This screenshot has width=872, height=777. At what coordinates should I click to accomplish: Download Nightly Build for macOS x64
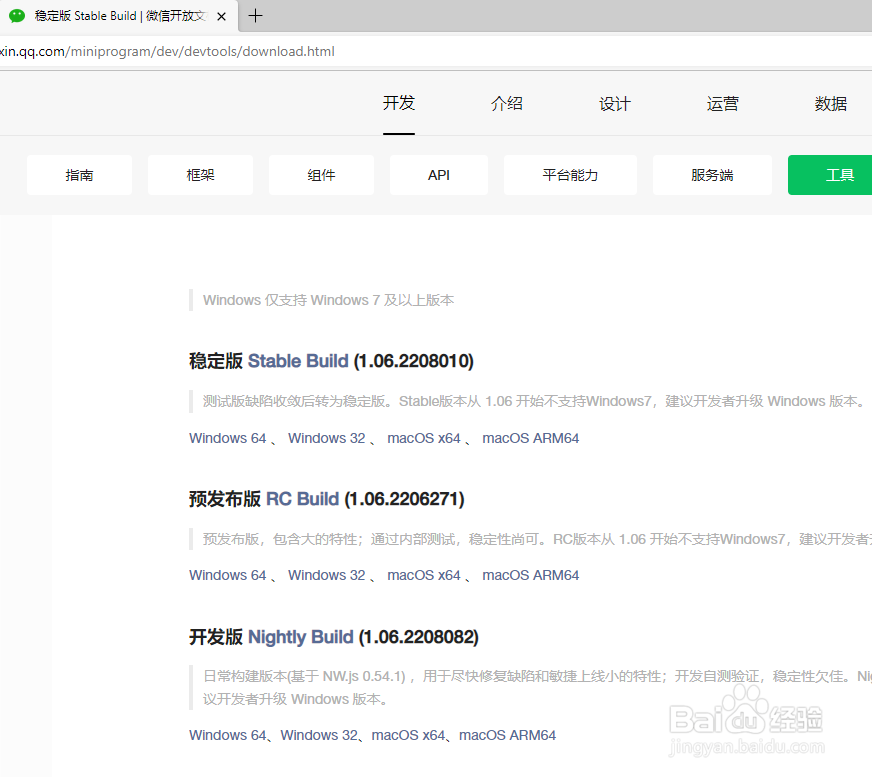click(408, 735)
